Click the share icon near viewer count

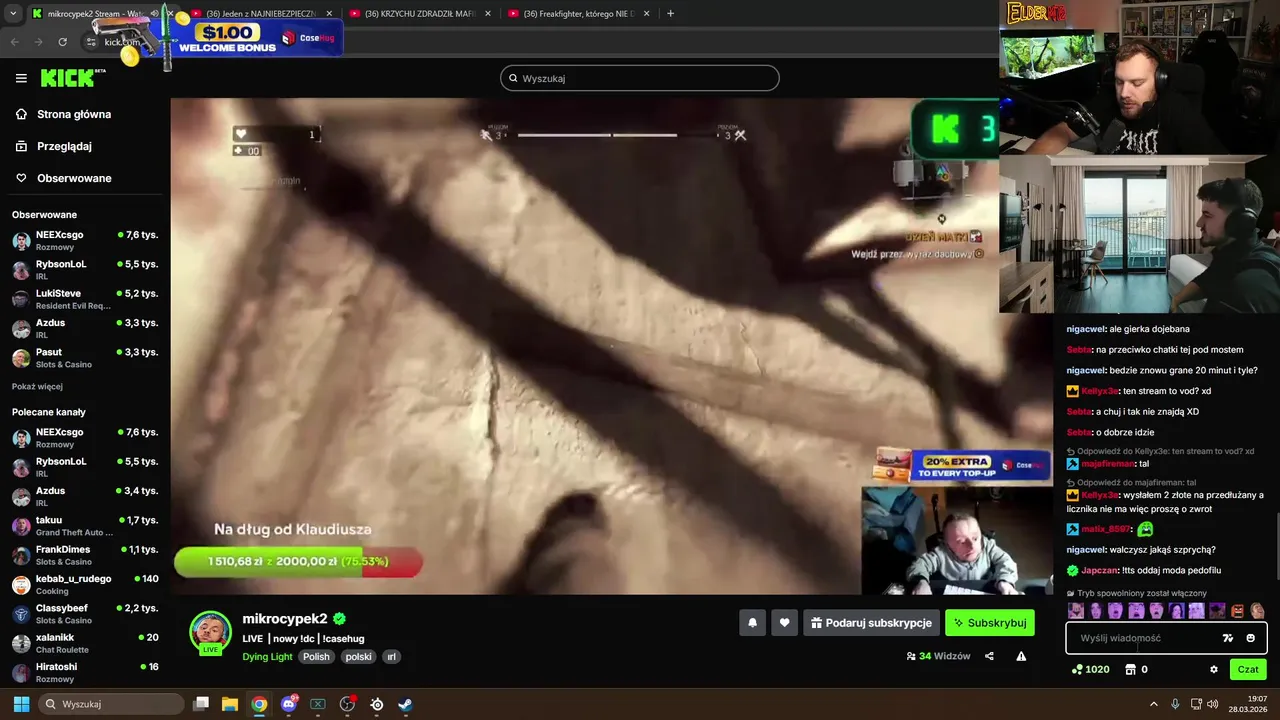click(x=989, y=656)
